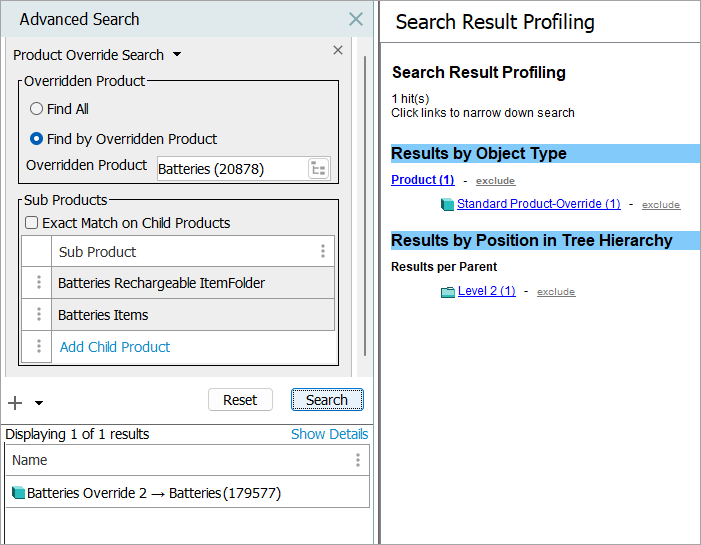Open the Name column options menu
The height and width of the screenshot is (545, 701).
point(358,460)
